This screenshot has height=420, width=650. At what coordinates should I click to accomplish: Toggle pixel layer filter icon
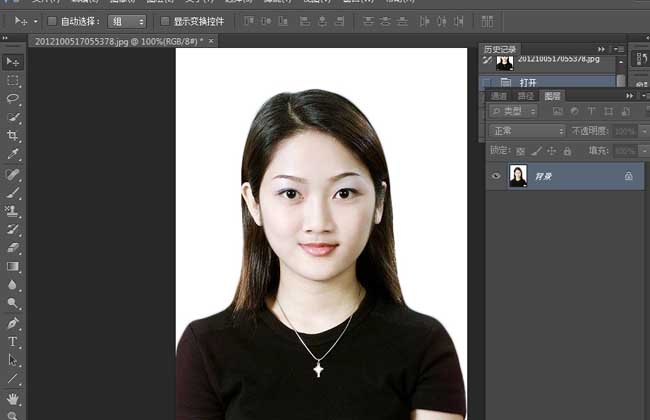coord(558,111)
